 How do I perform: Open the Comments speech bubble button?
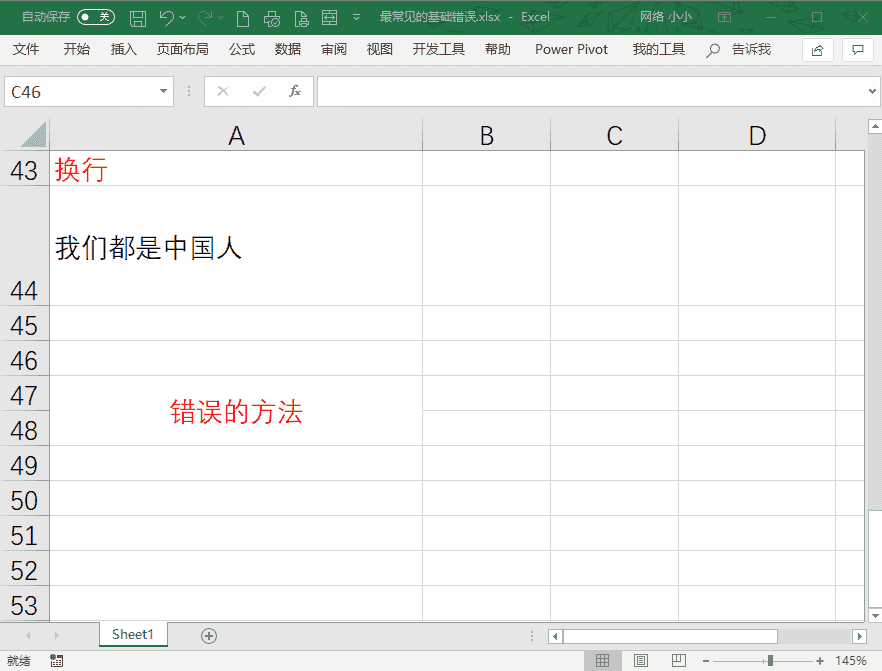point(858,50)
